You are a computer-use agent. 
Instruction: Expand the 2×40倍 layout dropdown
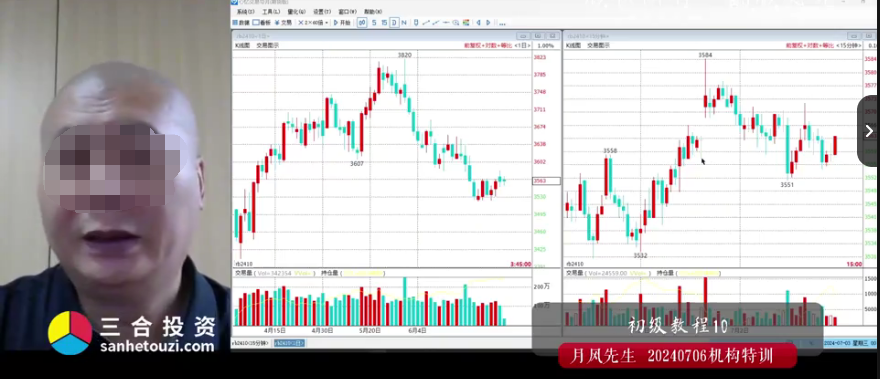point(313,22)
